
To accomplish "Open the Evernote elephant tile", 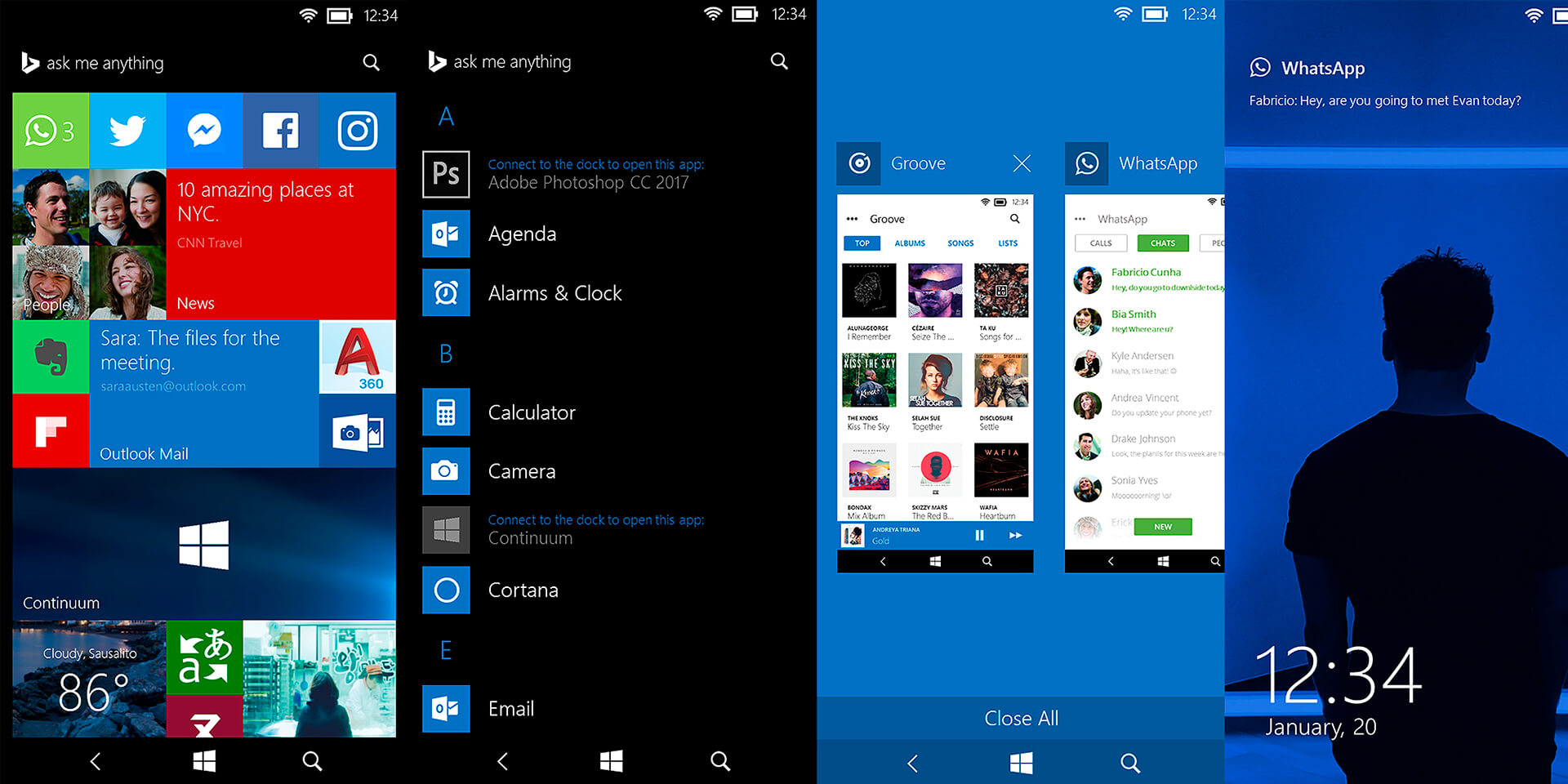I will (51, 357).
